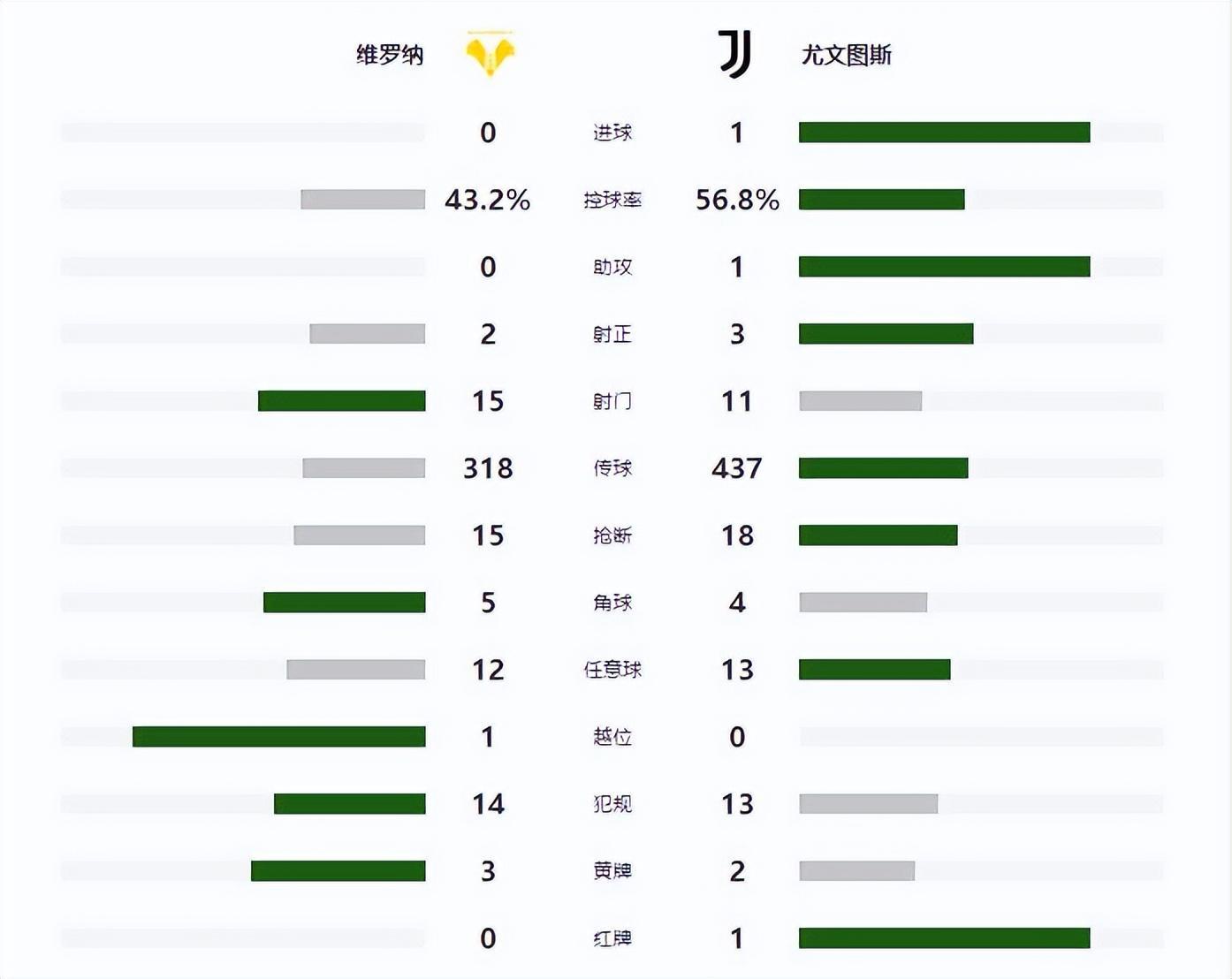Click the 437 passes number
Viewport: 1232px width, 979px height.
pos(737,468)
